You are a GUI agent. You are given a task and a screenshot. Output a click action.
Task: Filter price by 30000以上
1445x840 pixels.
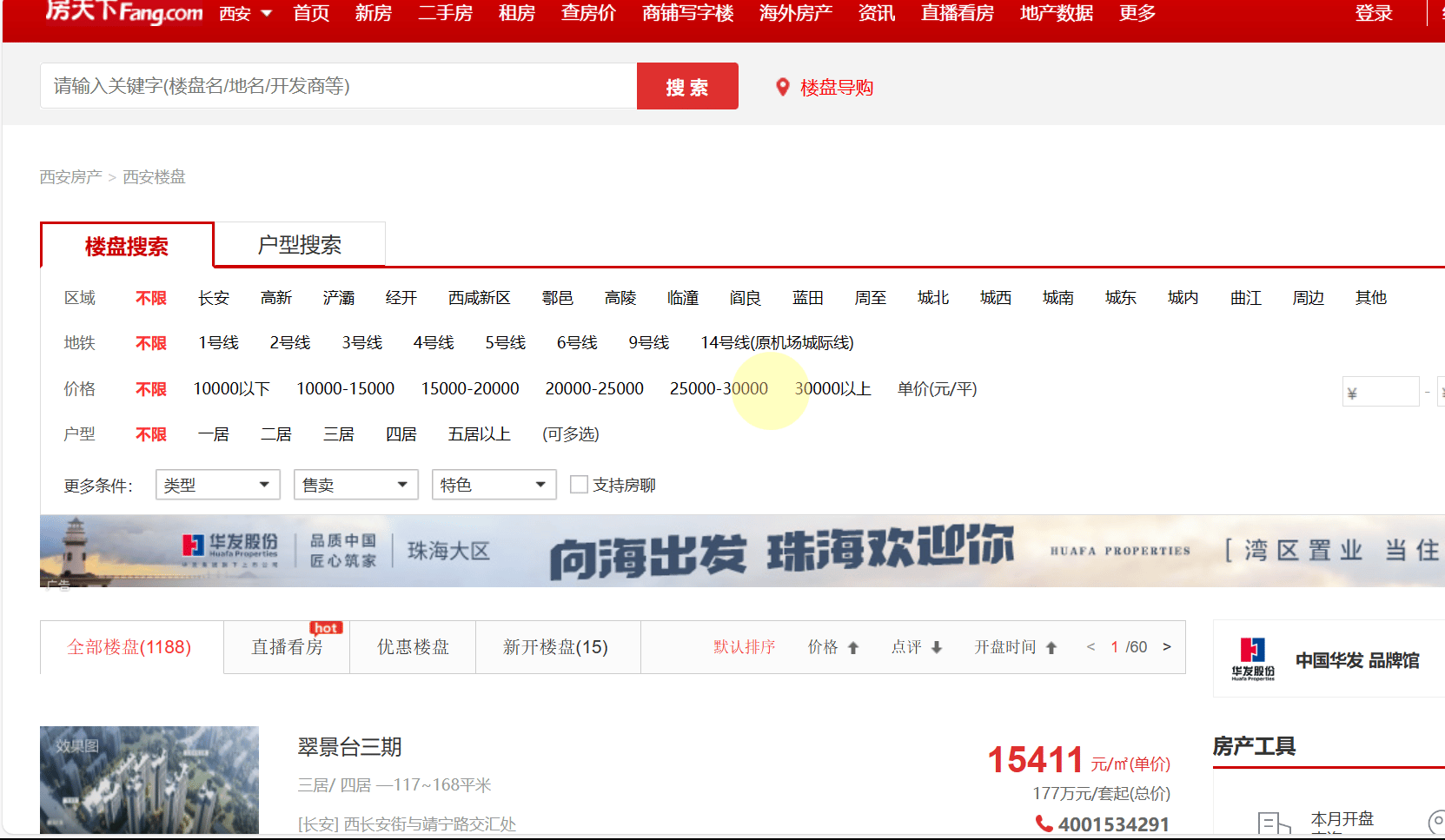pyautogui.click(x=833, y=389)
